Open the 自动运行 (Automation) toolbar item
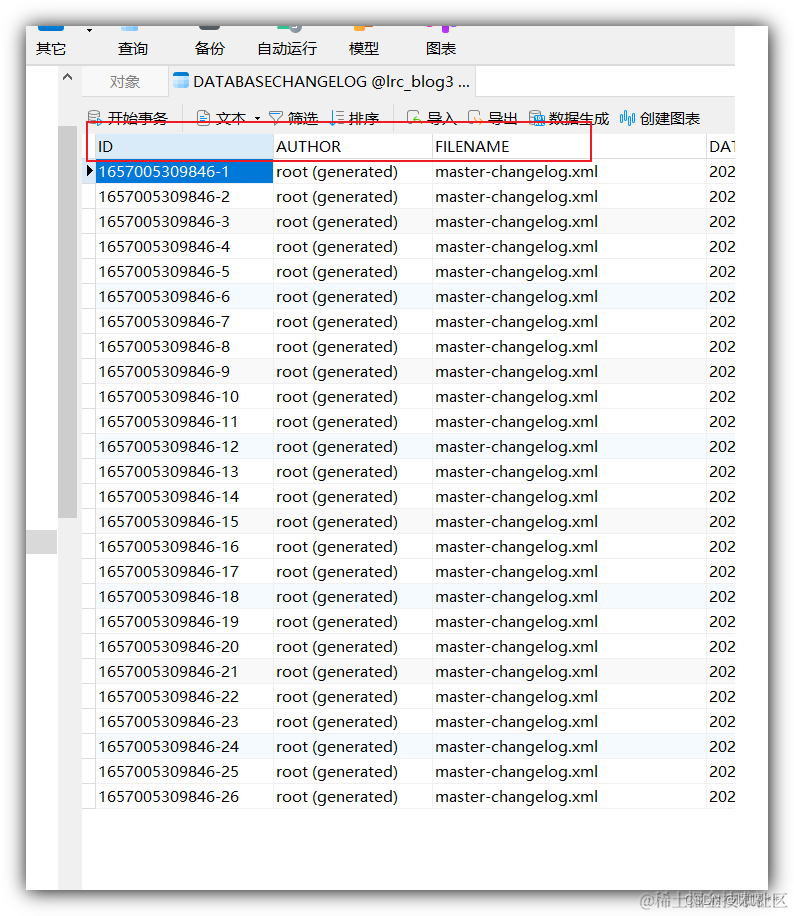Viewport: 794px width, 916px height. point(287,41)
